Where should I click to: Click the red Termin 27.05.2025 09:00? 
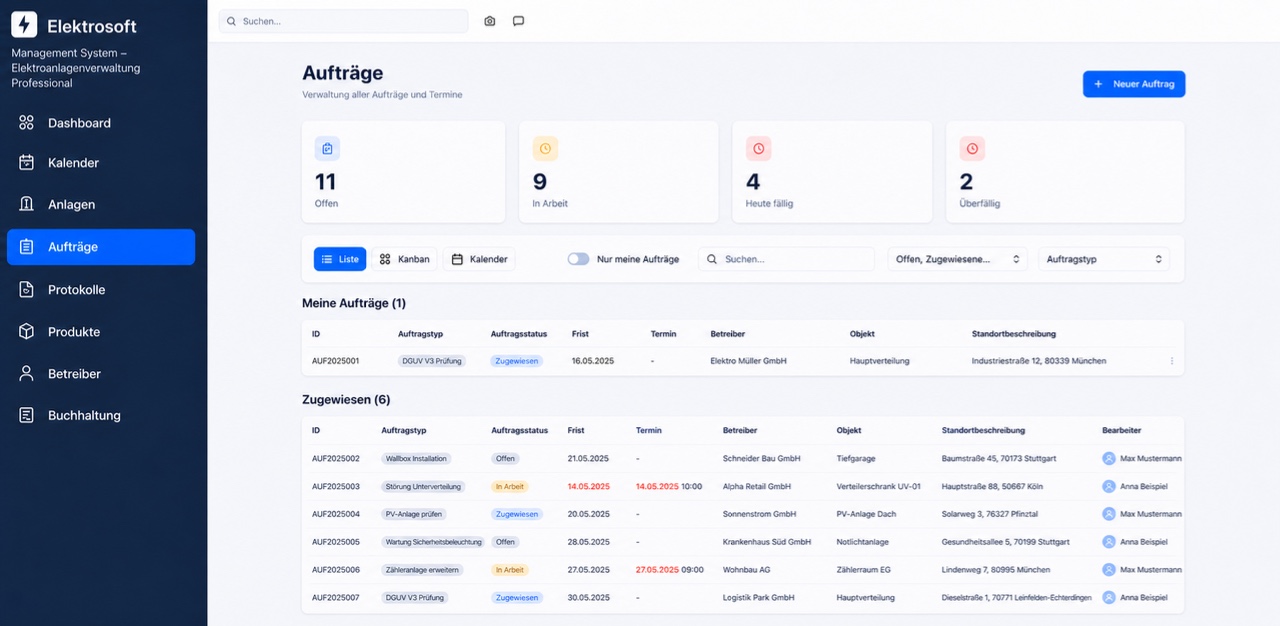pos(670,570)
